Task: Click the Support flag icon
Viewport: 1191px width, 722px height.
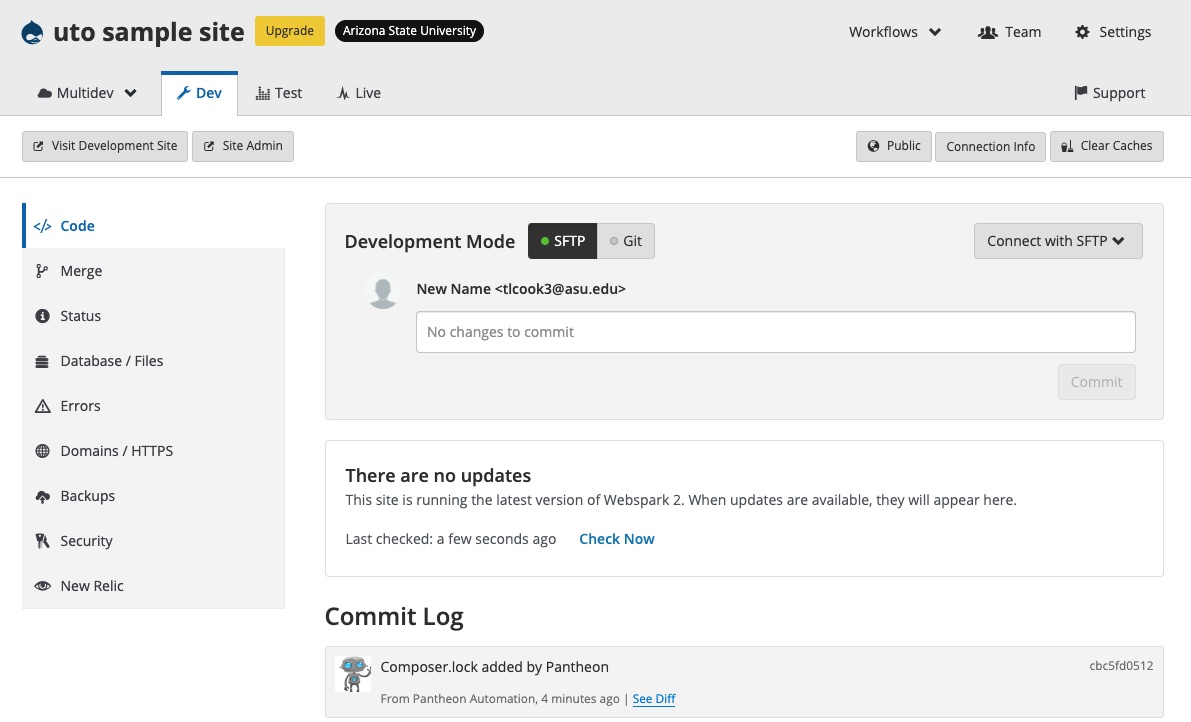Action: click(x=1080, y=93)
